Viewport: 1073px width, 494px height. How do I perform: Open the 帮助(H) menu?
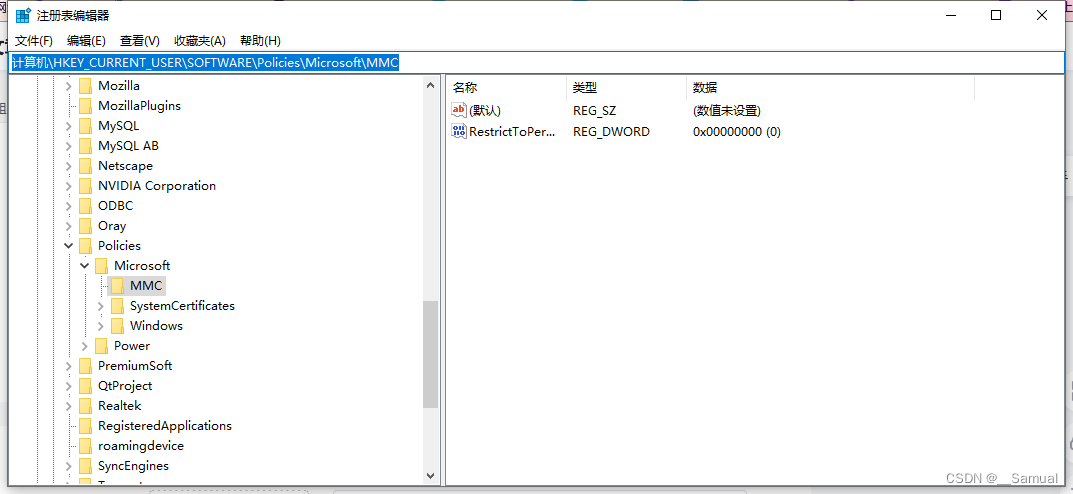(x=260, y=41)
